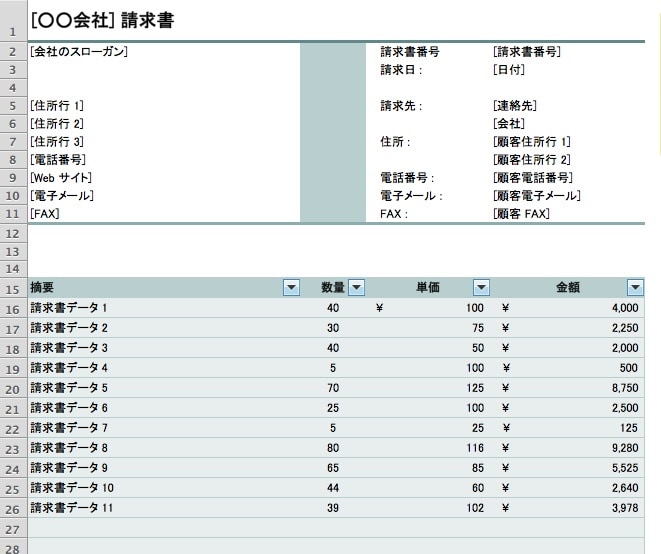This screenshot has height=554, width=661.
Task: Click the quantity 80 cell
Action: [x=333, y=448]
